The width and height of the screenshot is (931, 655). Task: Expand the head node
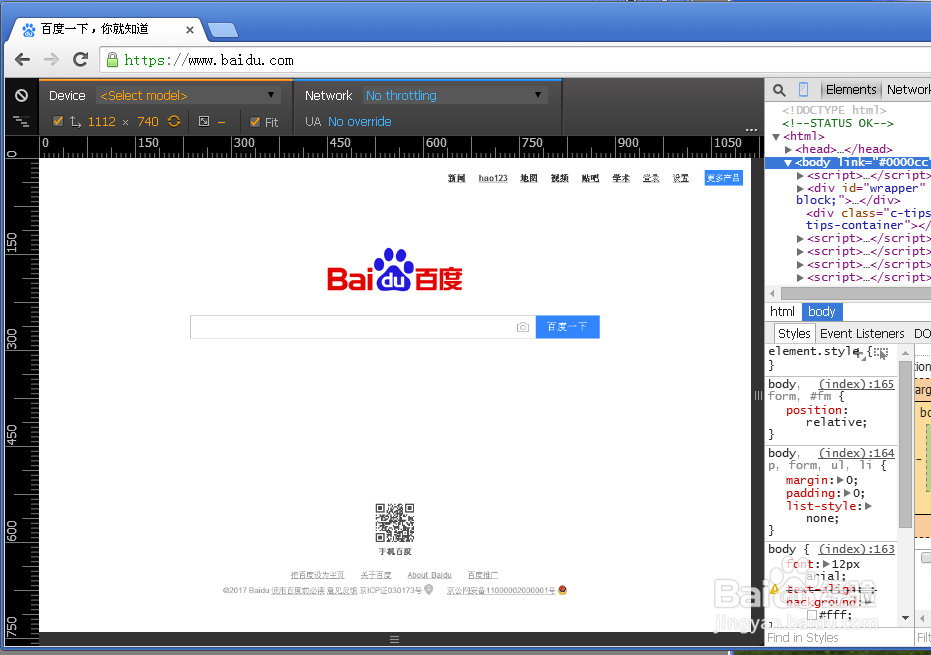[x=788, y=150]
